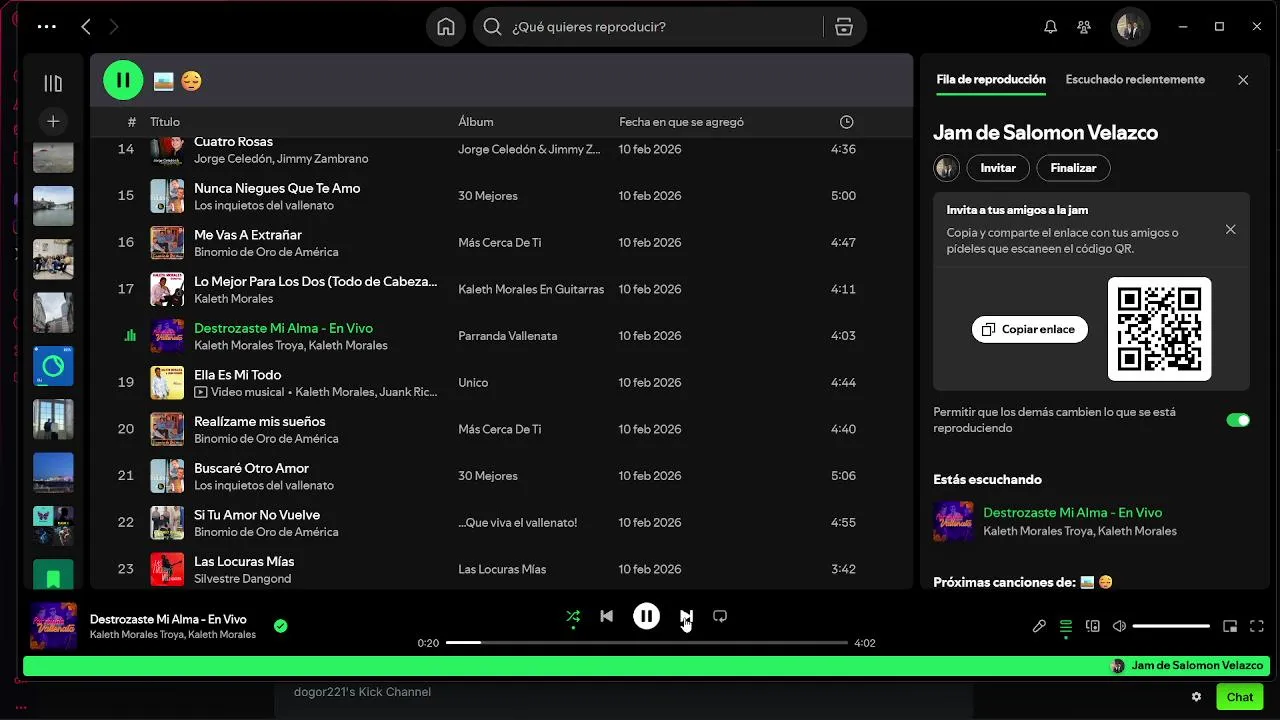The width and height of the screenshot is (1280, 720).
Task: Open the green Jam de Salomon Velazco bar
Action: click(647, 666)
